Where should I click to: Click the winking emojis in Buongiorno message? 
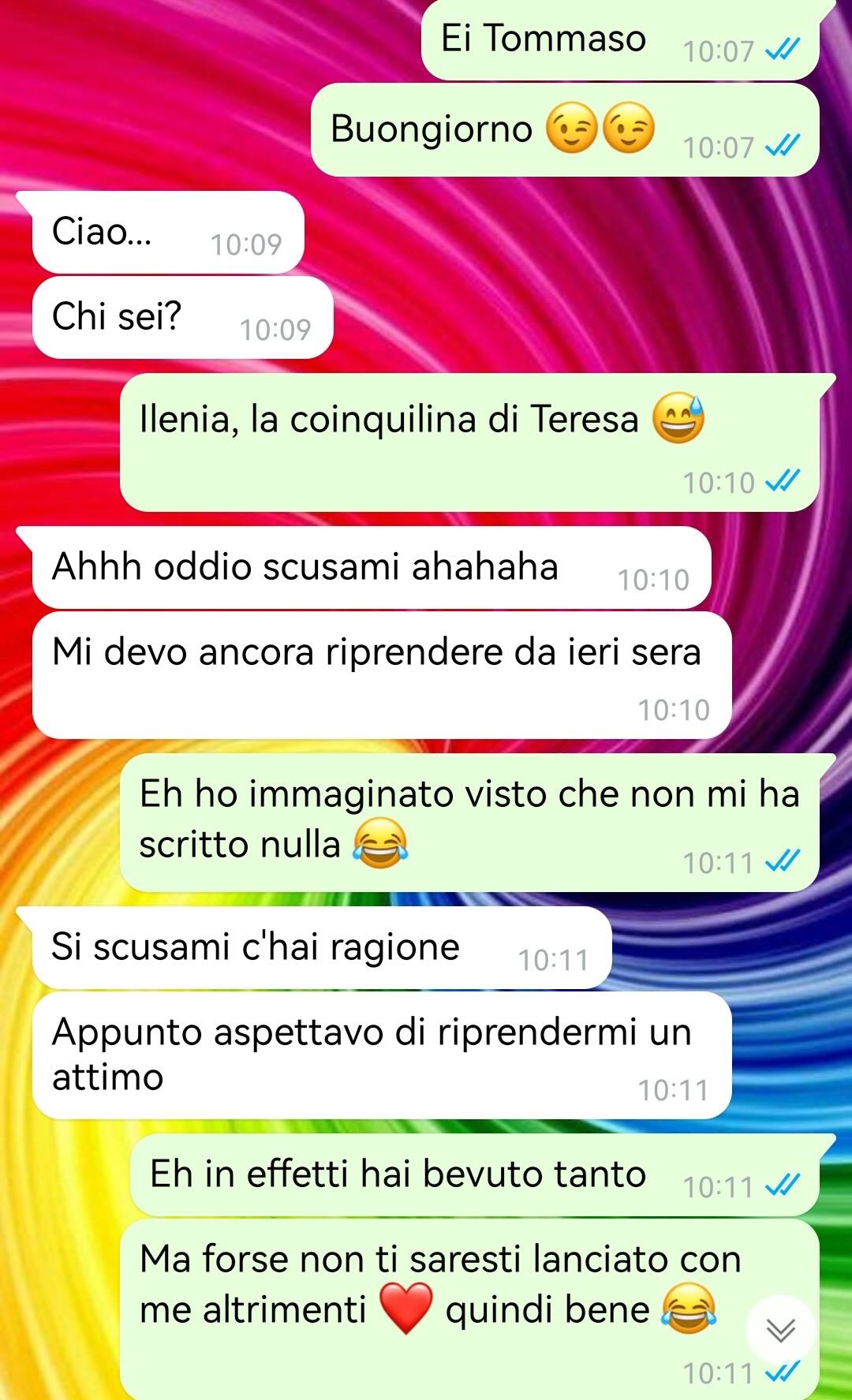tap(600, 128)
